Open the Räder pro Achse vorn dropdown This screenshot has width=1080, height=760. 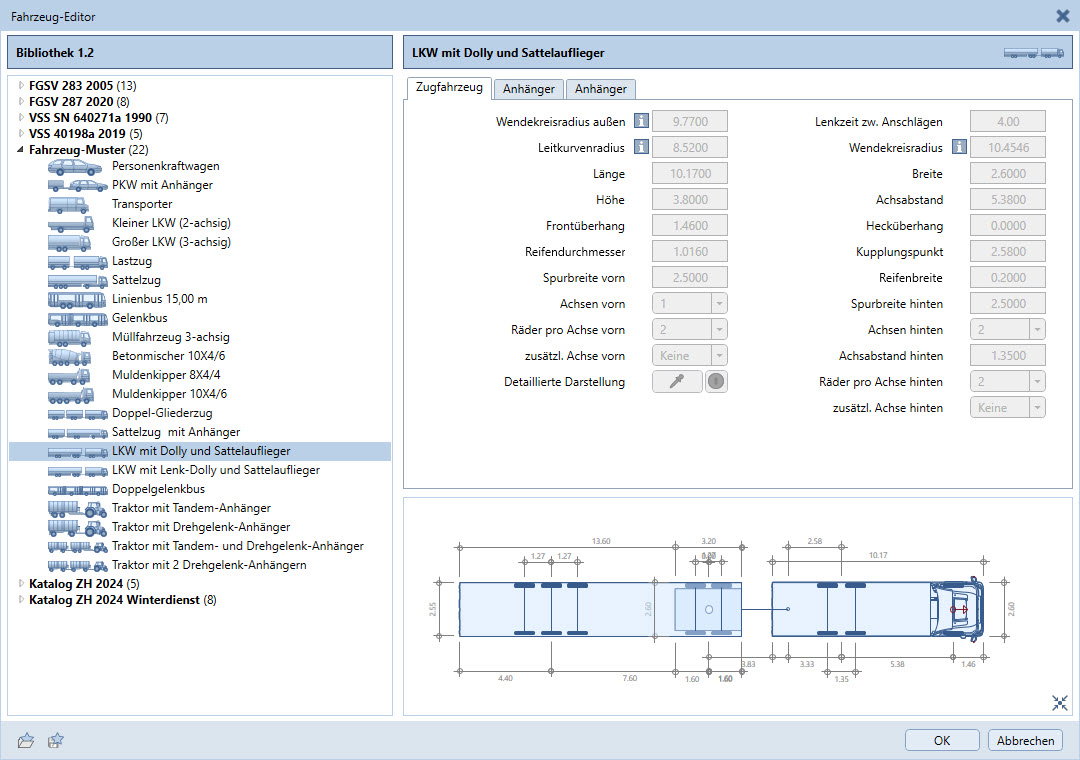pyautogui.click(x=690, y=330)
